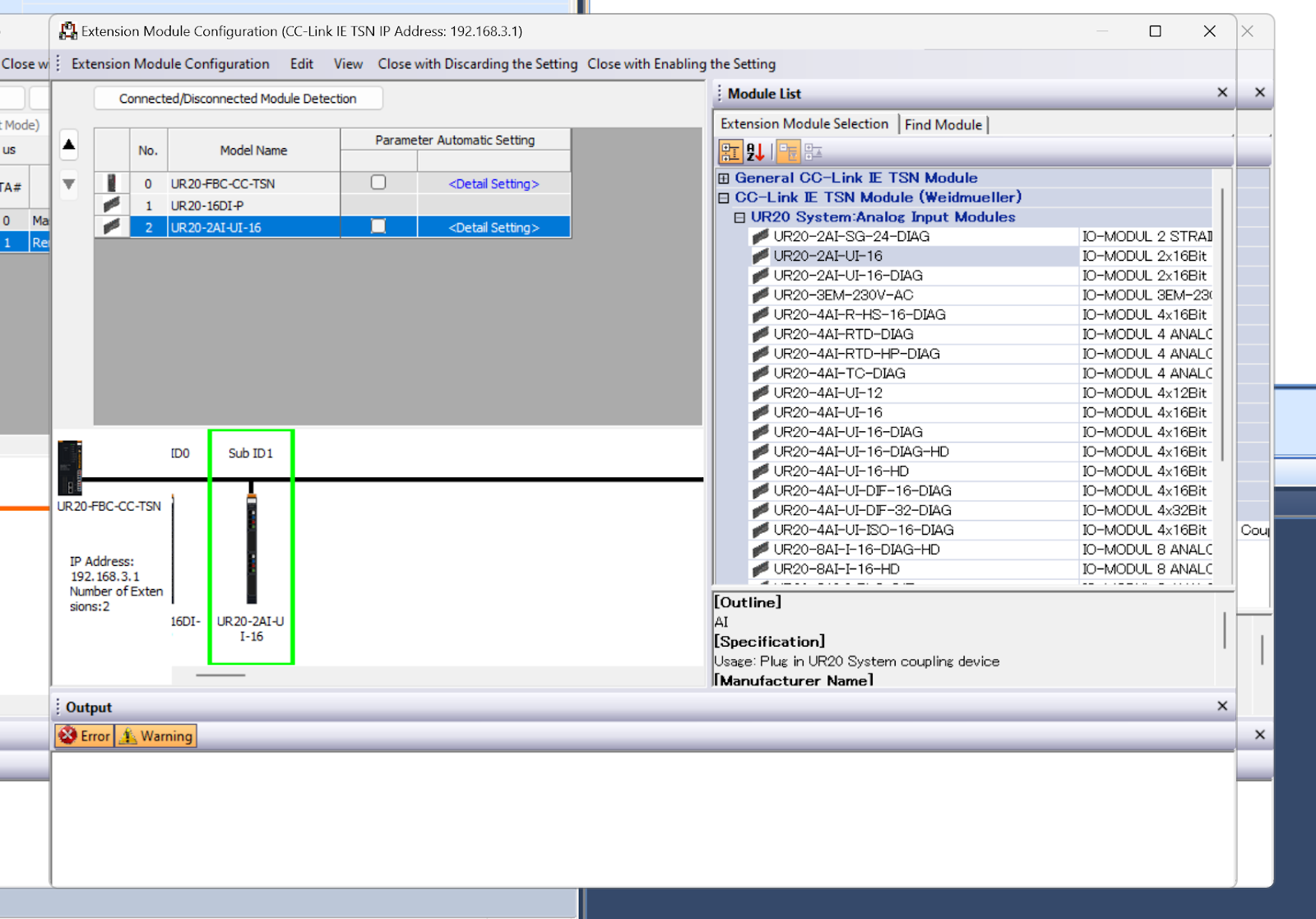Click the module list vertical scrollbar

1222,325
